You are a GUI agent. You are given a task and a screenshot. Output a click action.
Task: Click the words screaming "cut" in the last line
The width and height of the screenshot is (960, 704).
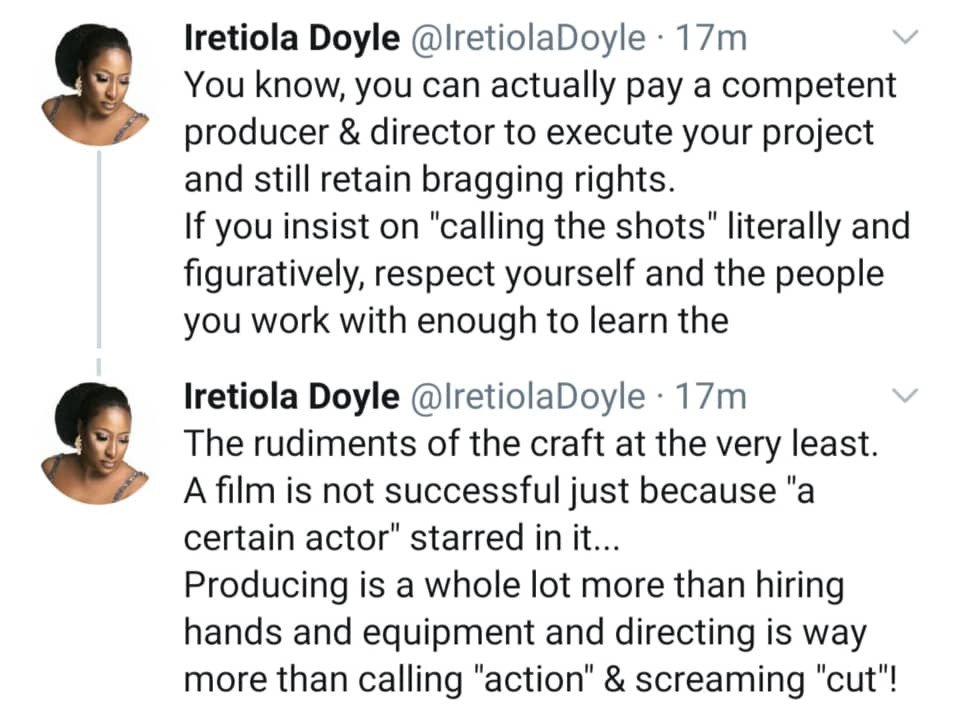click(765, 680)
